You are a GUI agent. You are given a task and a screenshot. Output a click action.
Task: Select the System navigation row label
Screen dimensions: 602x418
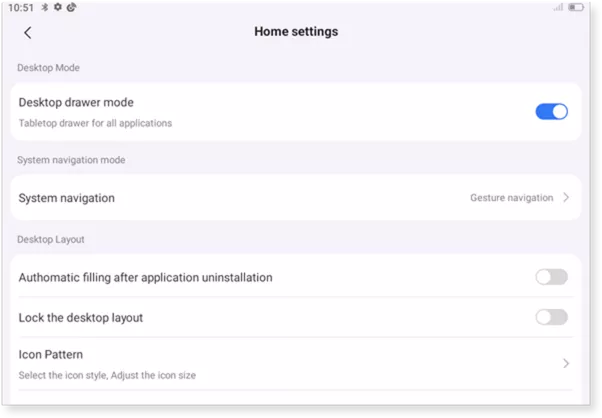pos(66,198)
